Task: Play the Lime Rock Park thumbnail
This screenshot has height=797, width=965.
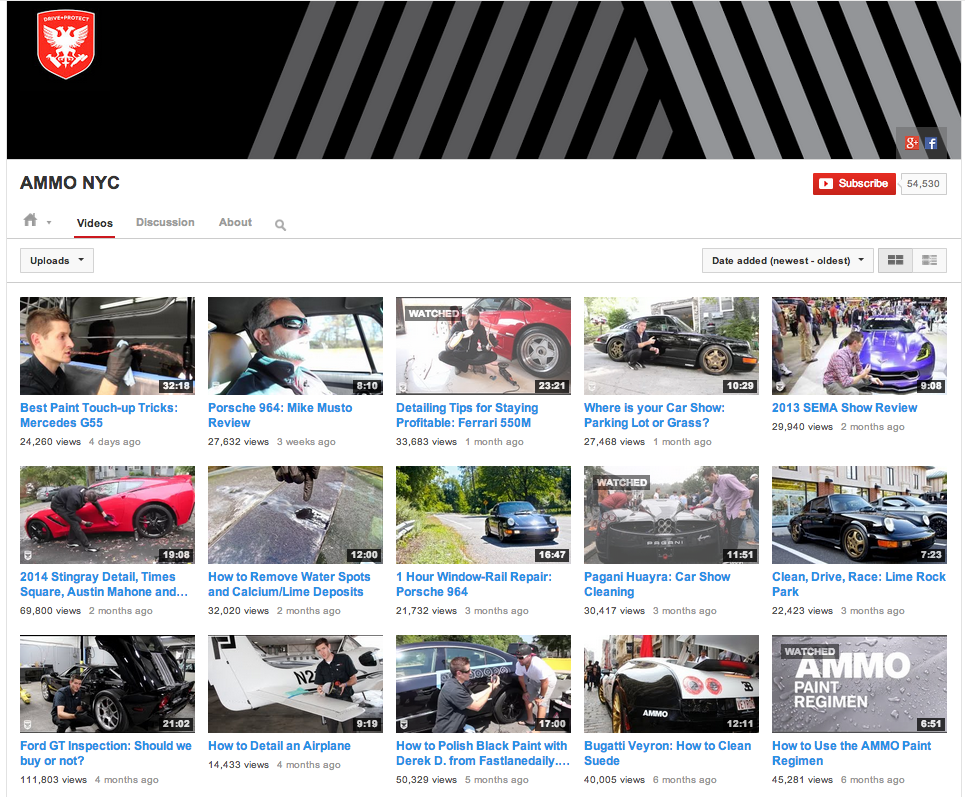Action: pos(859,515)
